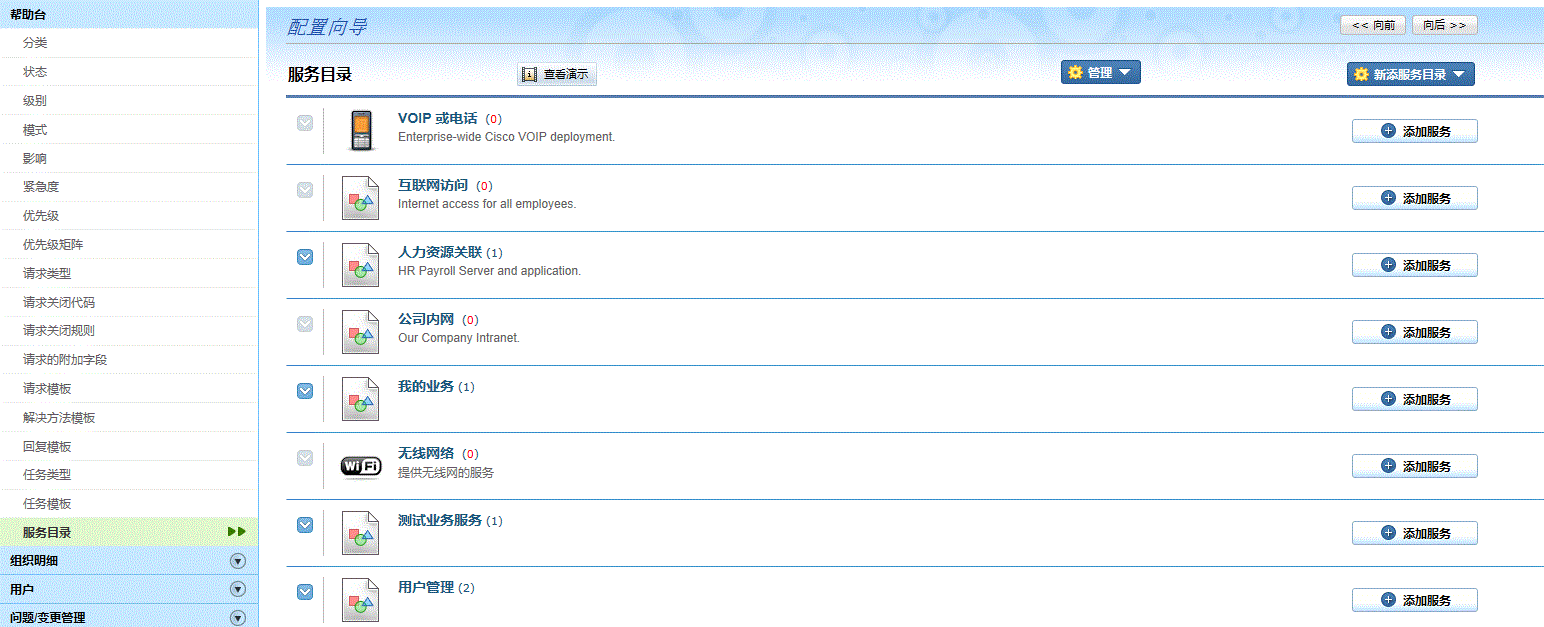Click the 用户管理 service category icon

[x=360, y=600]
